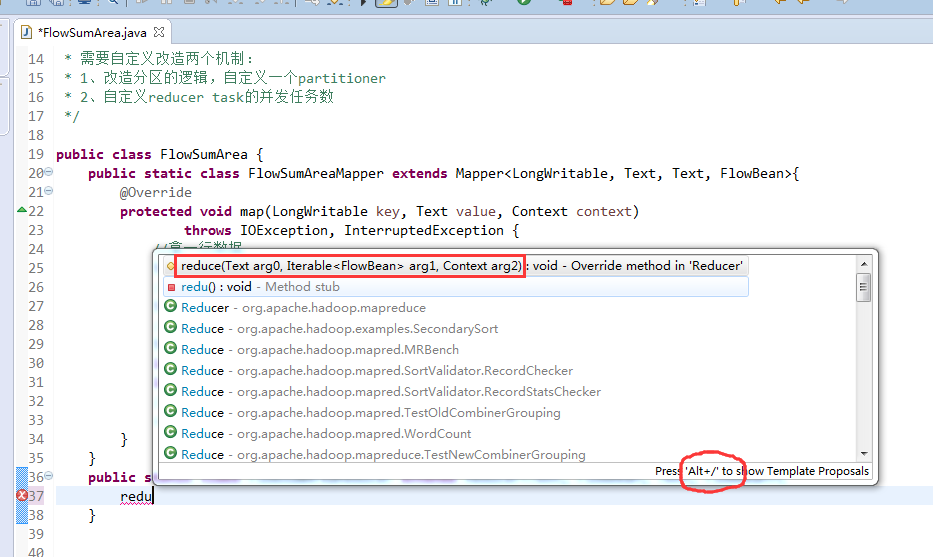Image resolution: width=933 pixels, height=557 pixels.
Task: Select the reduce(Text arg0...) override proposal
Action: tap(456, 265)
